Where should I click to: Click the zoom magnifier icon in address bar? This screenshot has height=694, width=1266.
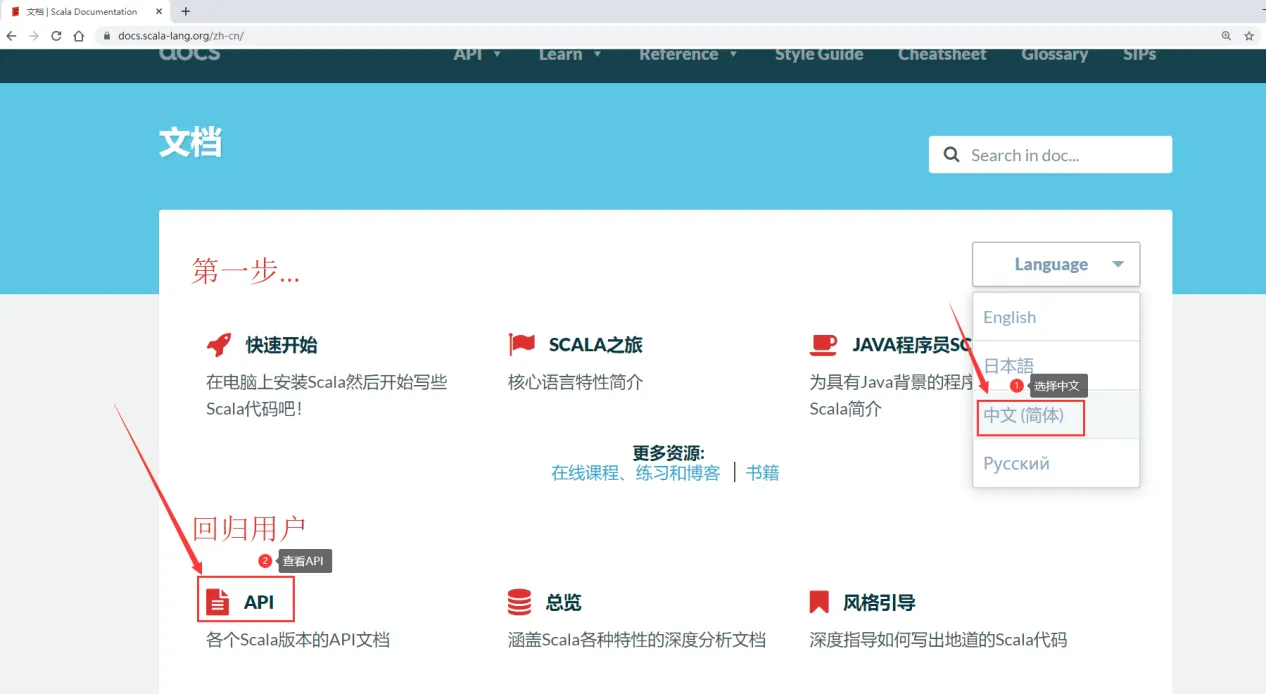click(1226, 35)
